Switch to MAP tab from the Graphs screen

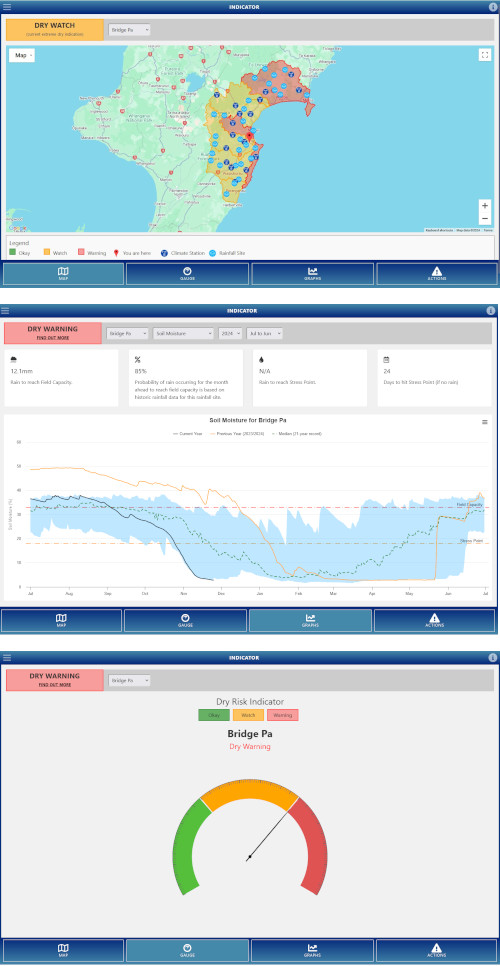[x=61, y=620]
